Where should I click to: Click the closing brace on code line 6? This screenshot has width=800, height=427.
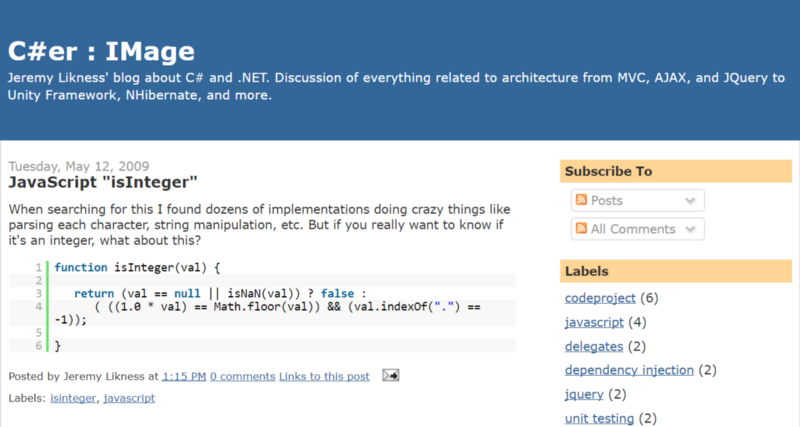pyautogui.click(x=58, y=346)
